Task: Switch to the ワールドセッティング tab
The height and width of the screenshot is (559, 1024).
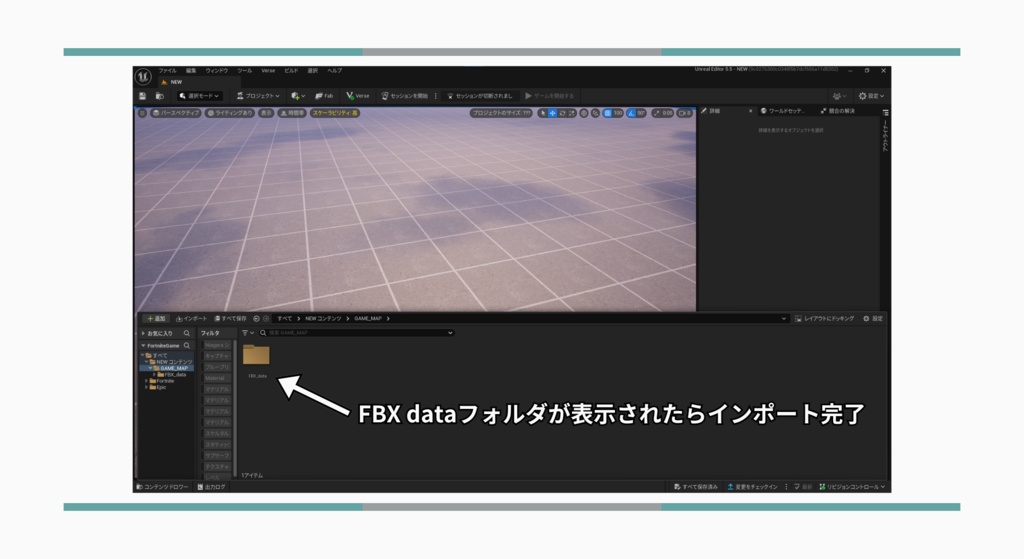Action: 782,111
